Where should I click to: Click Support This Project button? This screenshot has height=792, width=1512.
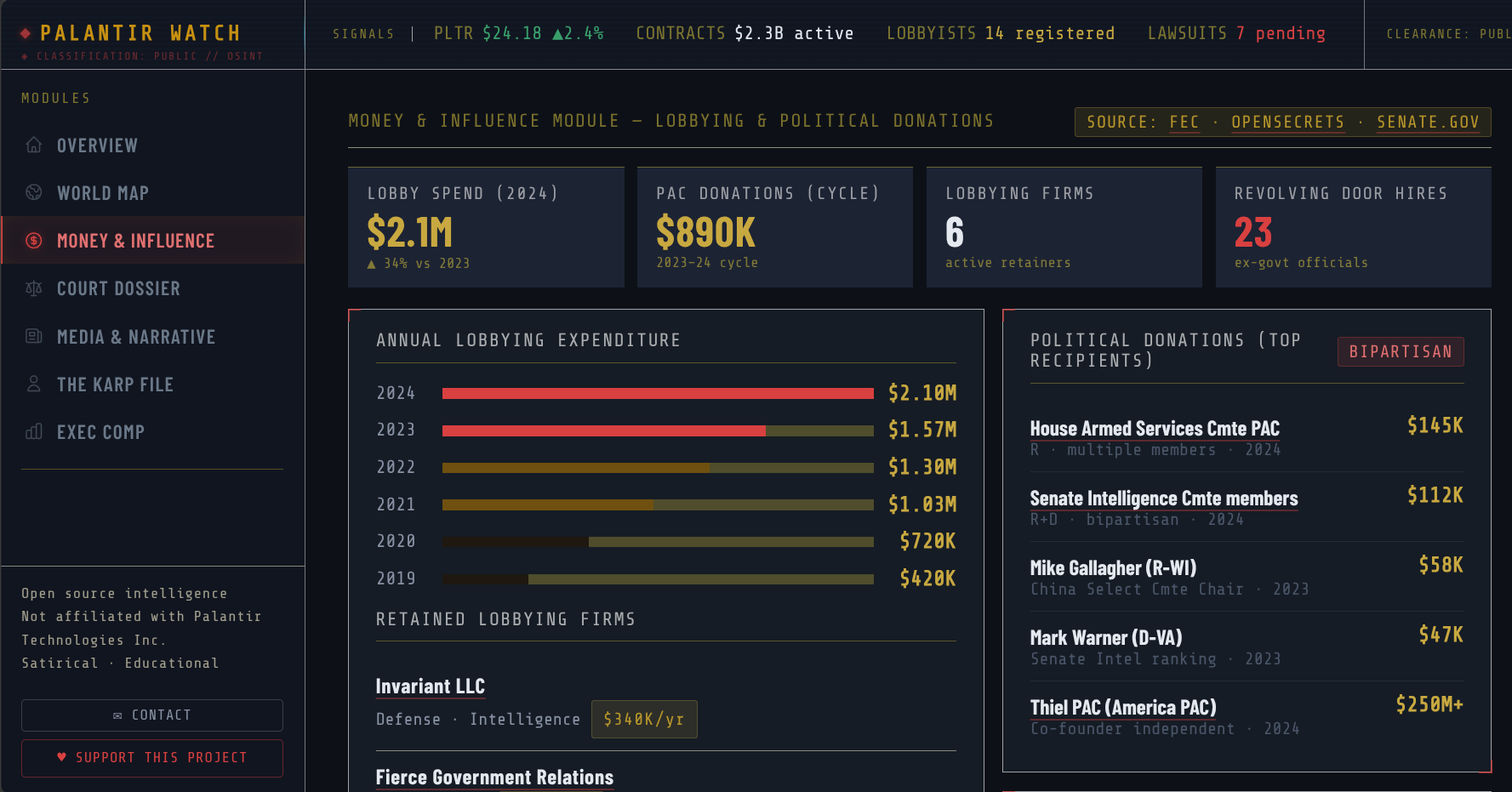coord(152,758)
